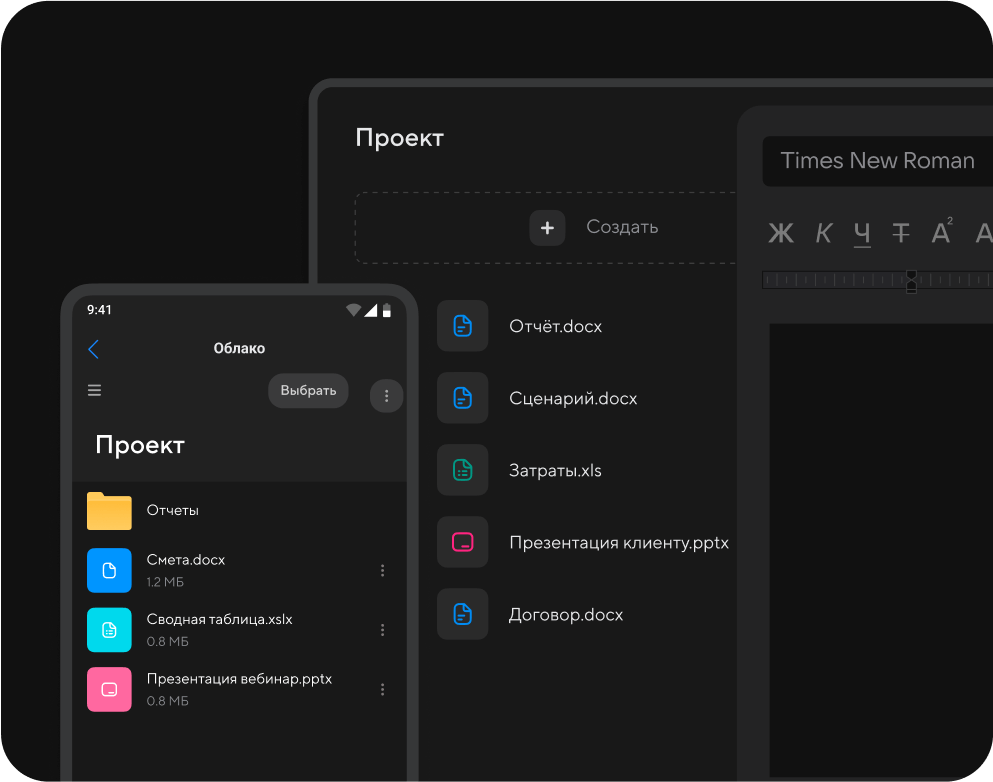Click the Создать label to create a file
The width and height of the screenshot is (993, 782).
(622, 228)
